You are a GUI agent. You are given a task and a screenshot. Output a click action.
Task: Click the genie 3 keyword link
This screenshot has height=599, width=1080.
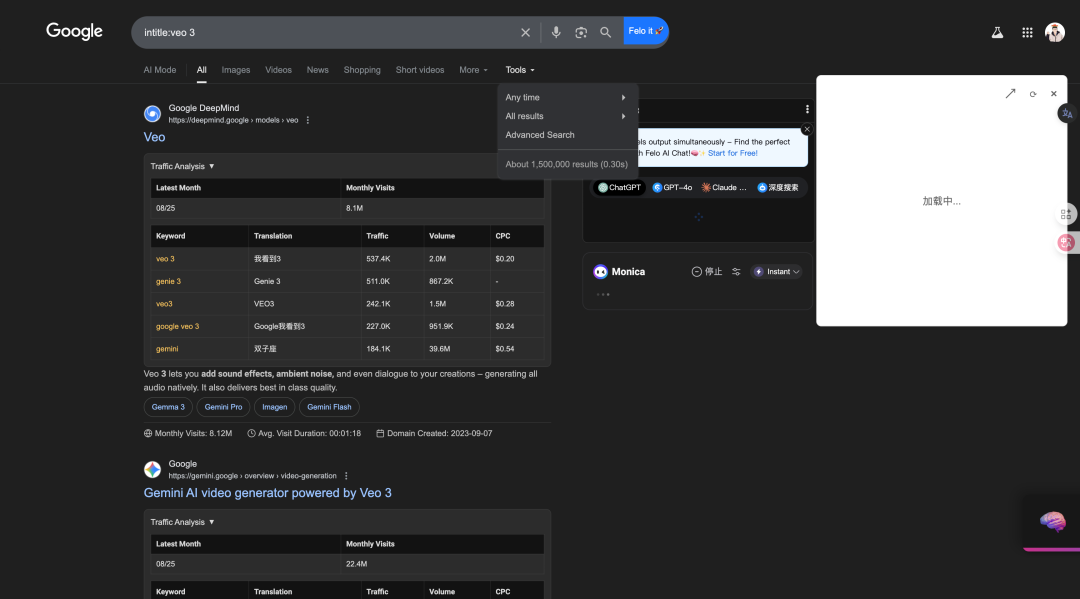[x=169, y=282]
